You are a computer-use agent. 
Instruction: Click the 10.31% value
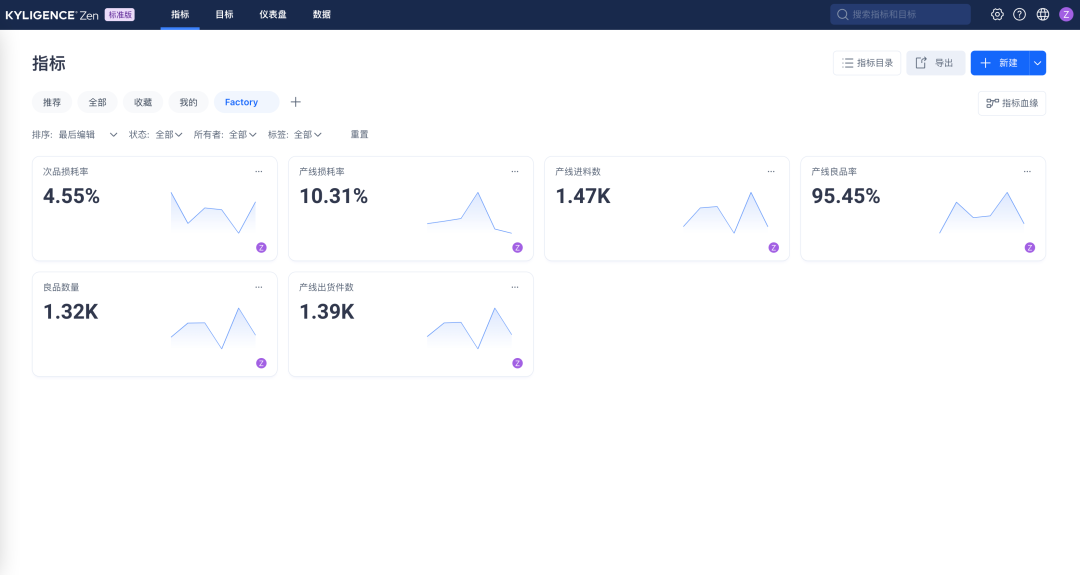333,196
